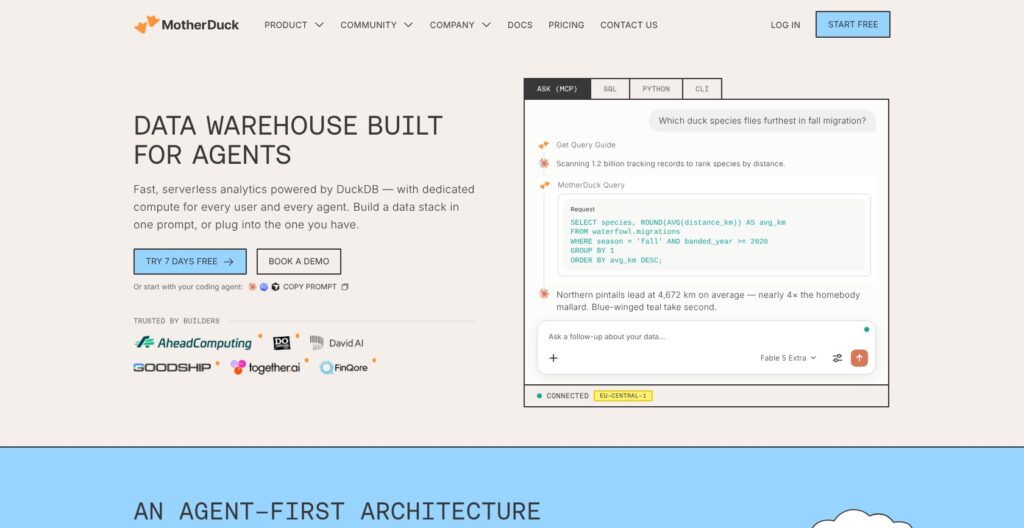Open the chat settings sliders icon
Viewport: 1024px width, 528px height.
pyautogui.click(x=837, y=358)
